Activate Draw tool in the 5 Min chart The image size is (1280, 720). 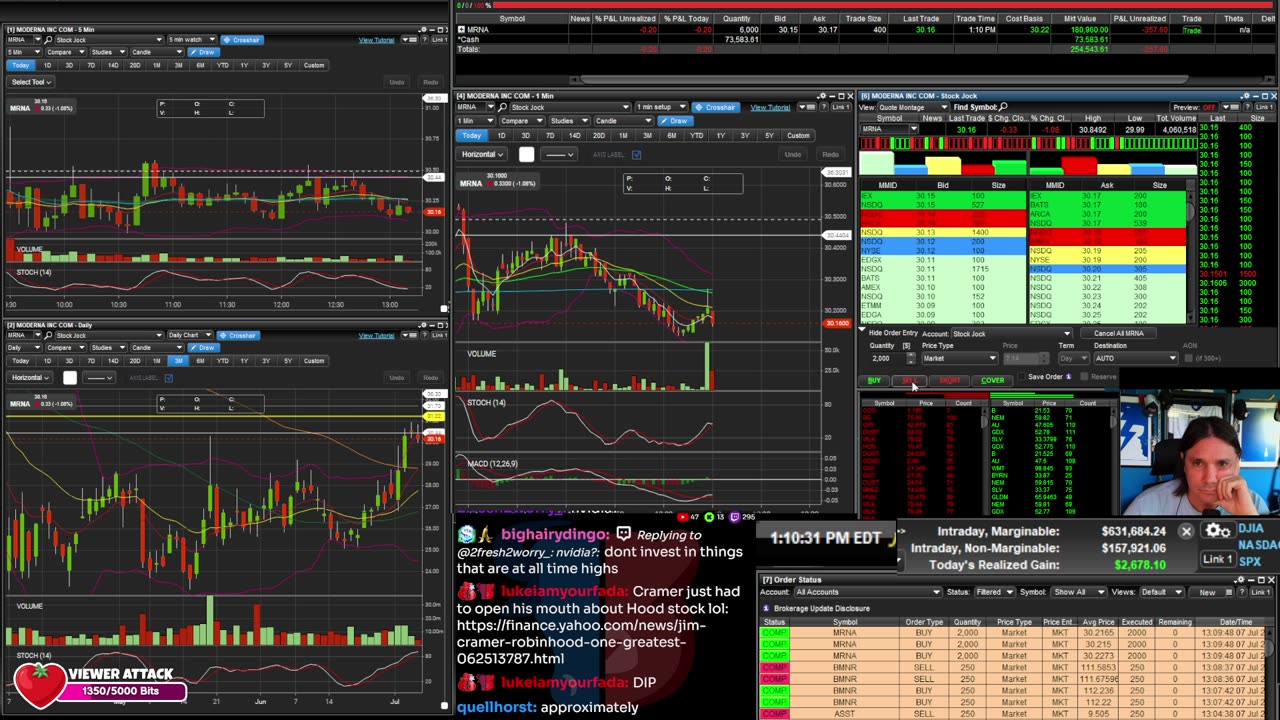pyautogui.click(x=205, y=52)
